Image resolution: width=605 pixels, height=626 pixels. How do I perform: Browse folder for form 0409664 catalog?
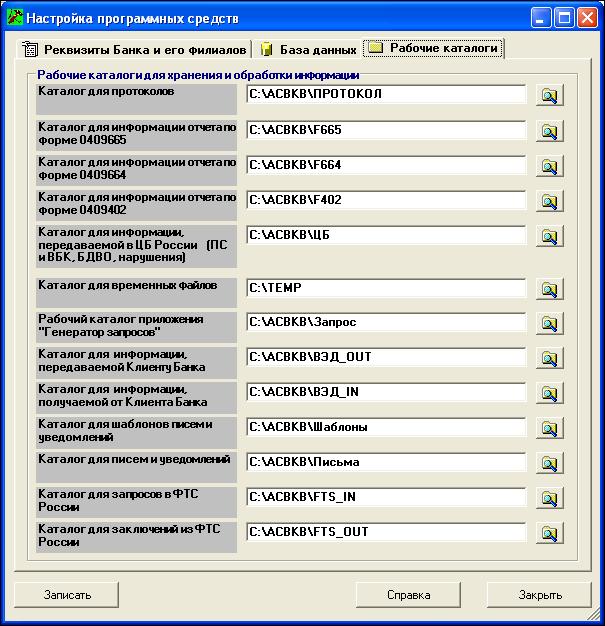(x=549, y=166)
